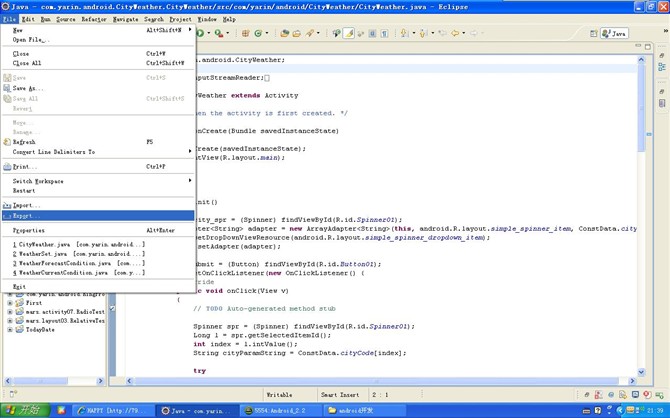Open the Window menu

(207, 19)
